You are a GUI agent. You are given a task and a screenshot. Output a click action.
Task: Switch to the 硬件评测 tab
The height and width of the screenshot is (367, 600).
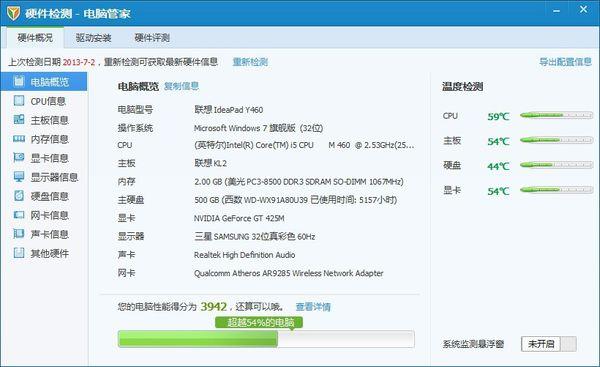(152, 38)
